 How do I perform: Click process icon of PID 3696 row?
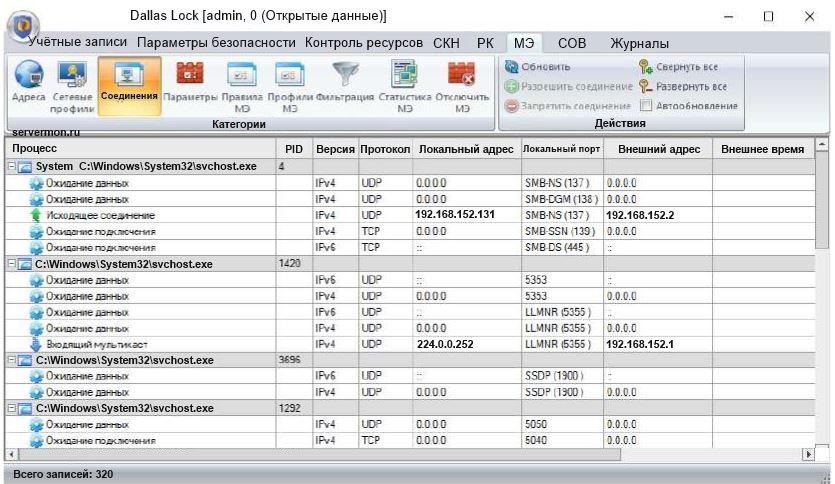coord(24,360)
